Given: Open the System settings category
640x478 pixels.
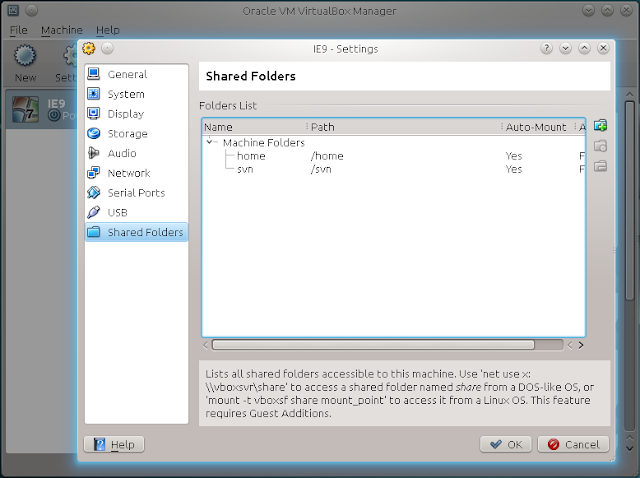Looking at the screenshot, I should 136,94.
